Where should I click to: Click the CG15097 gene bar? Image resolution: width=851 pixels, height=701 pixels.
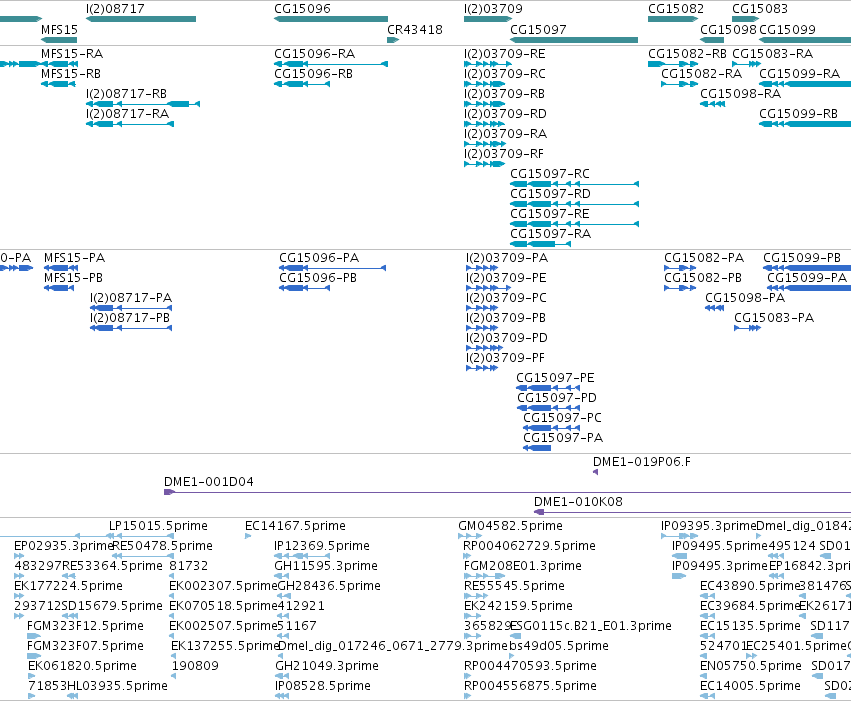pos(574,40)
